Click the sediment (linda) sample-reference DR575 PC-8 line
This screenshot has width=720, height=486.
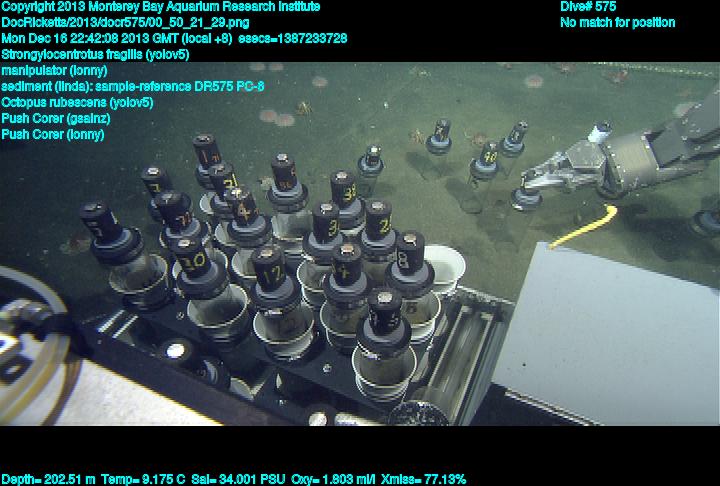(133, 86)
